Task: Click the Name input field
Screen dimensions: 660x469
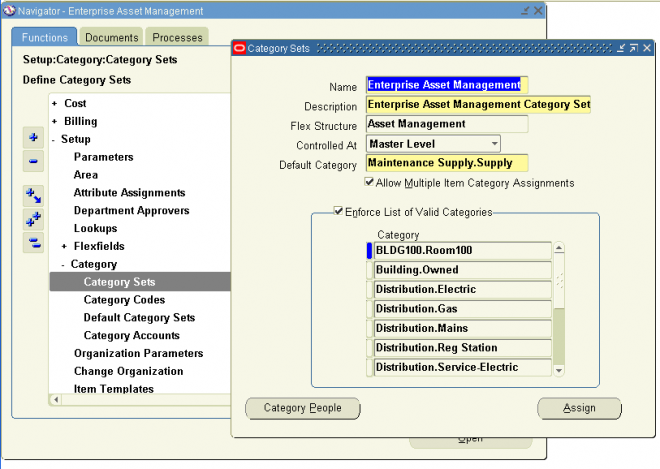Action: (447, 85)
